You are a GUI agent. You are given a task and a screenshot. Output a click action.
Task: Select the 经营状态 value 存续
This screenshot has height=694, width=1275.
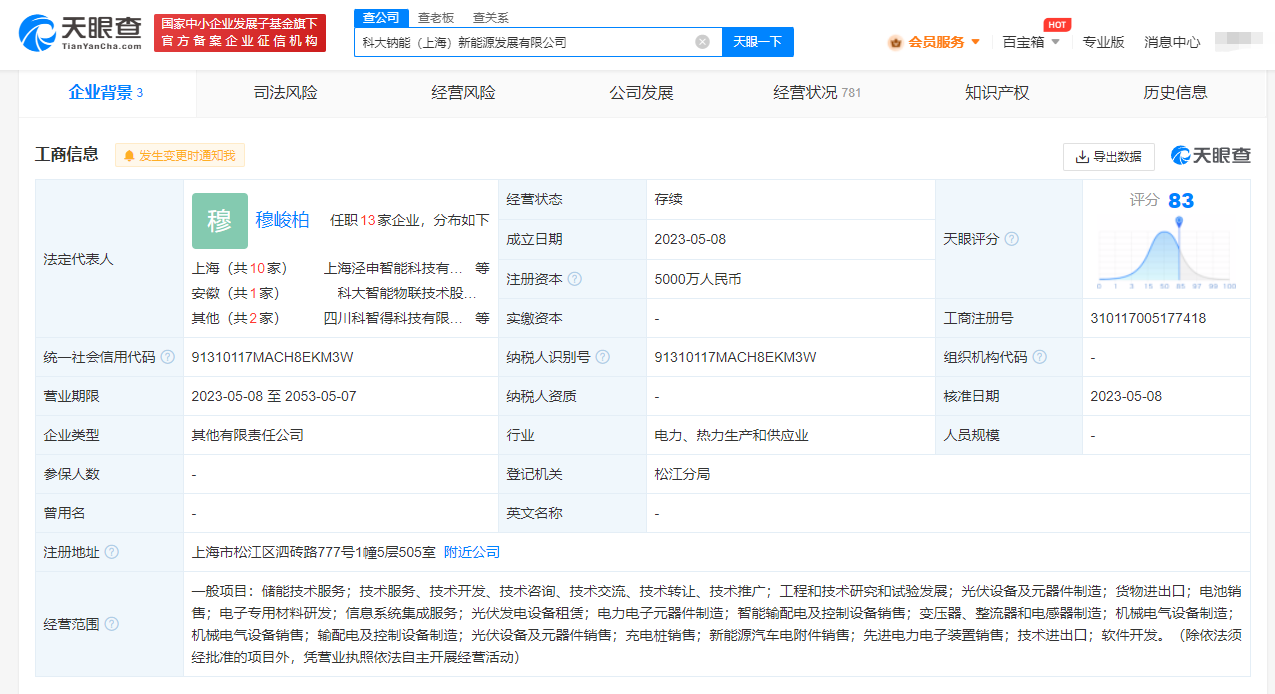pyautogui.click(x=669, y=200)
